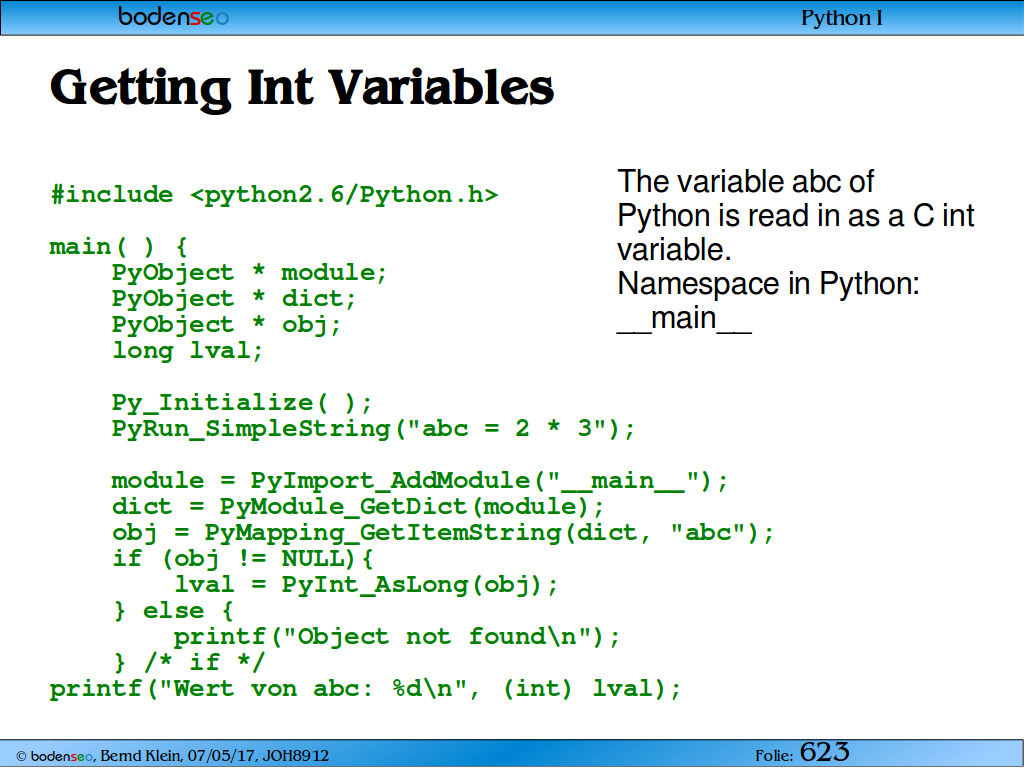
Task: Click the bodenseo logo in header
Action: 174,16
